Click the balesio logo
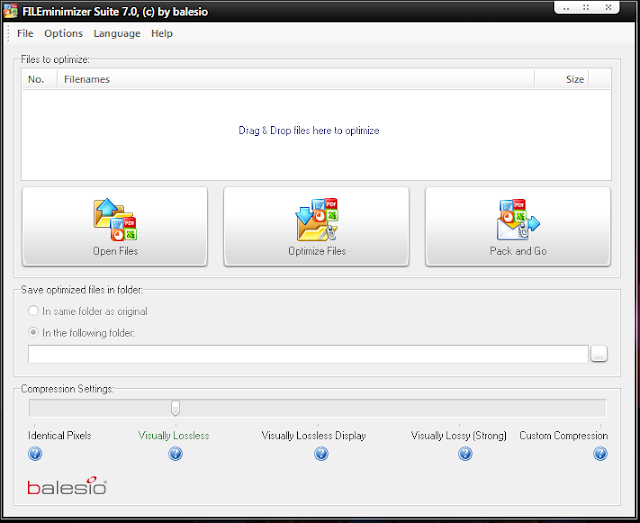Screen dimensions: 640x523 point(67,486)
